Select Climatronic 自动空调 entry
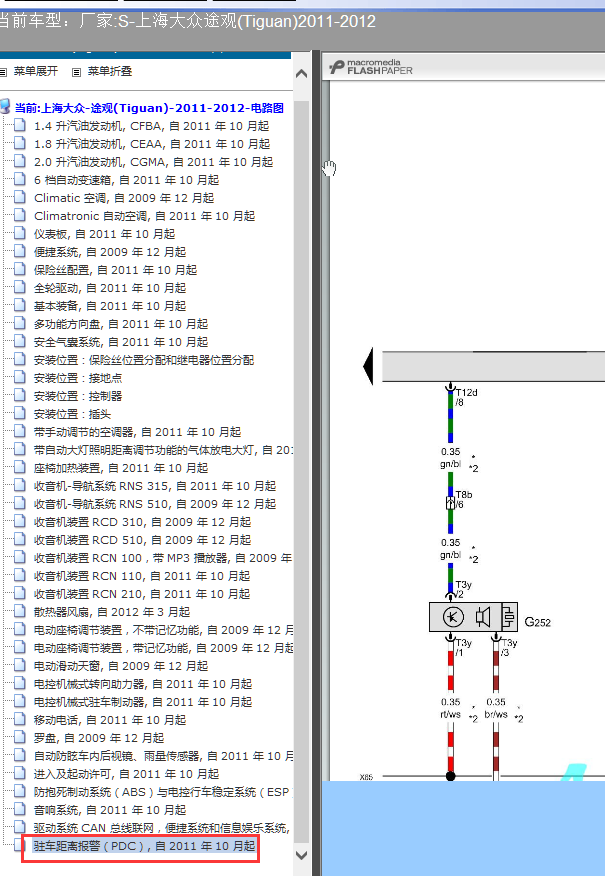Viewport: 605px width, 876px height. [144, 216]
